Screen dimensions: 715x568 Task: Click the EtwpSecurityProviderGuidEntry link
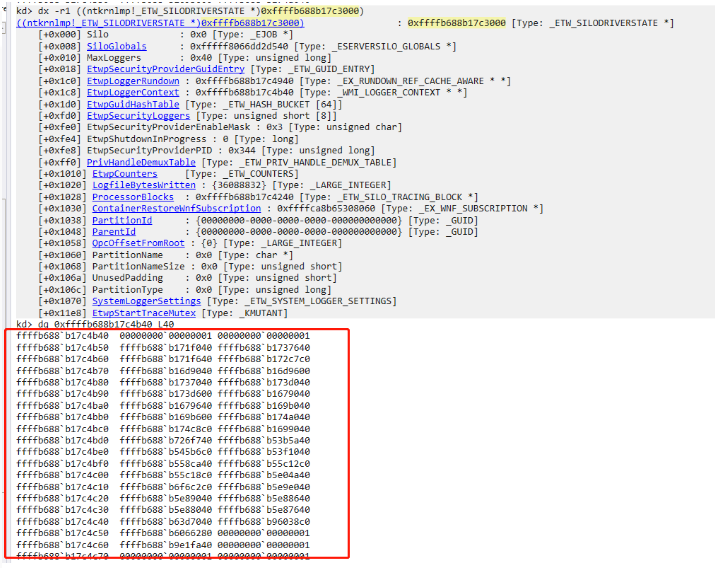click(166, 69)
